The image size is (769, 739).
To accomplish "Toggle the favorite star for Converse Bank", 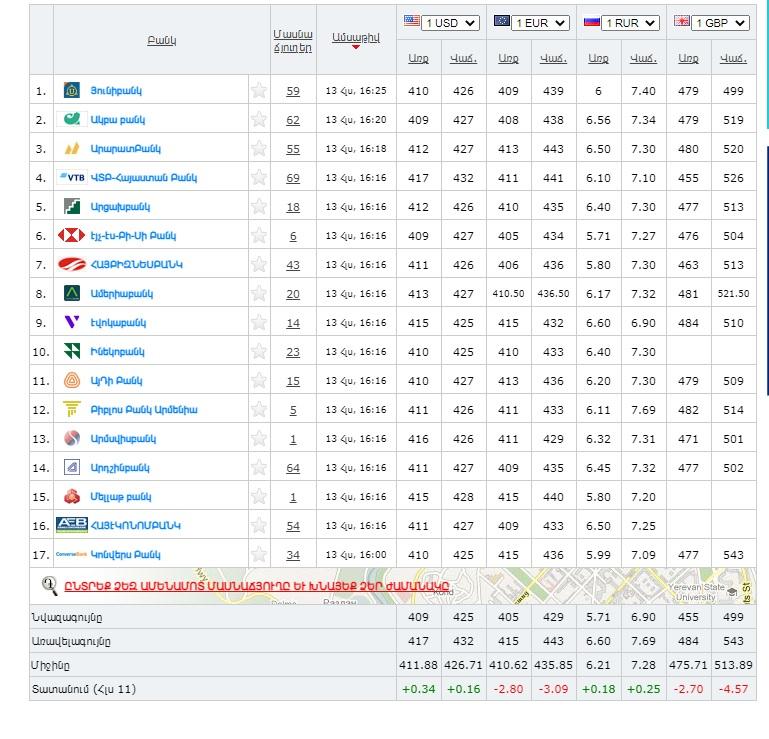I will coord(259,554).
